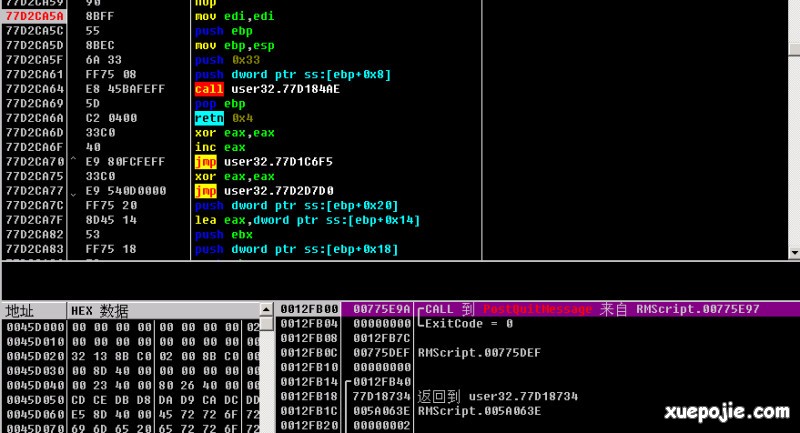Screen dimensions: 800x433
Task: Click 'push dword ptr ss:[ebp+0x8]' line
Action: click(x=293, y=74)
